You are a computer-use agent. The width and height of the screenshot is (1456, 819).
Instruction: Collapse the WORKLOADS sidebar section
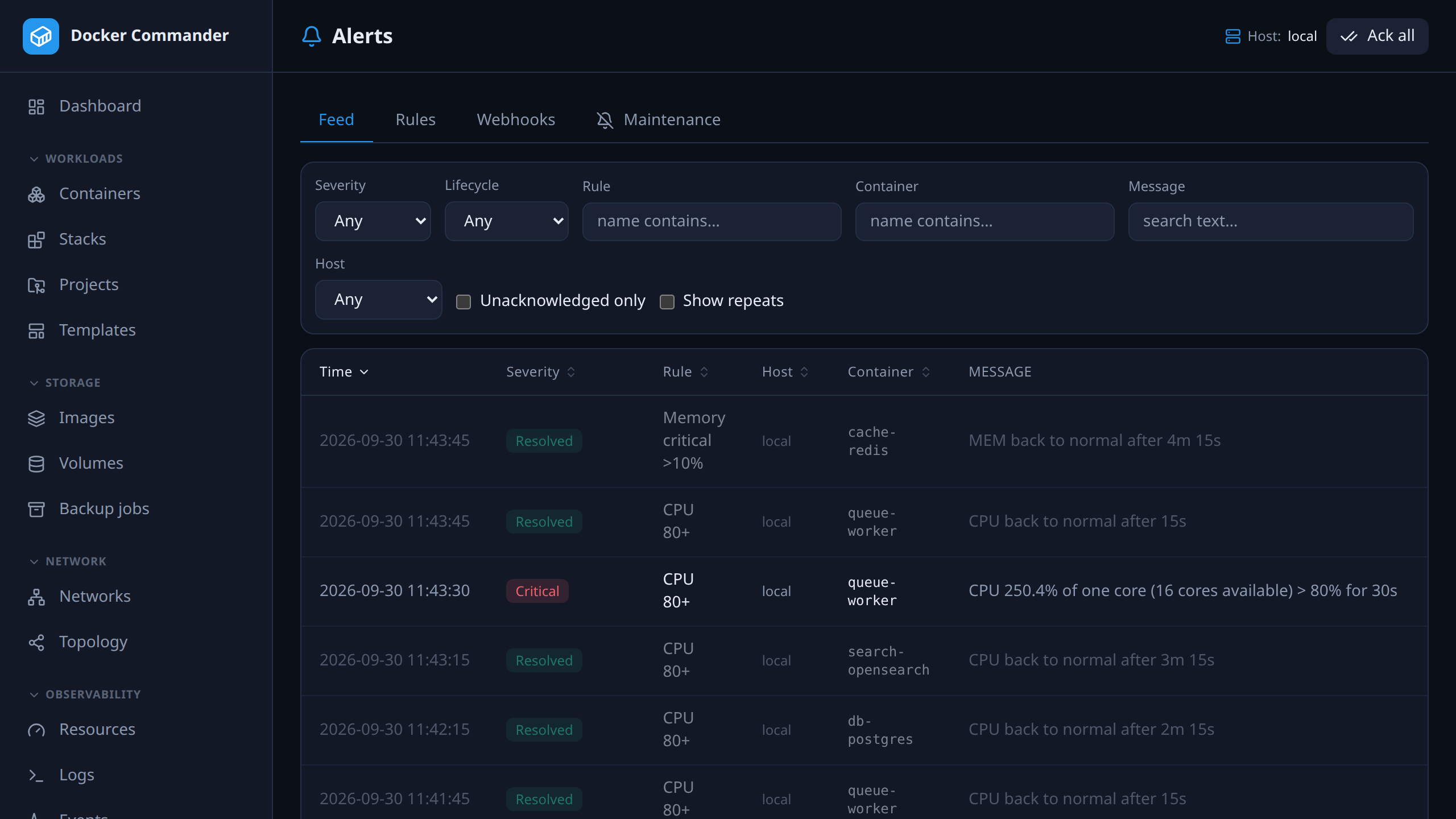pyautogui.click(x=76, y=159)
